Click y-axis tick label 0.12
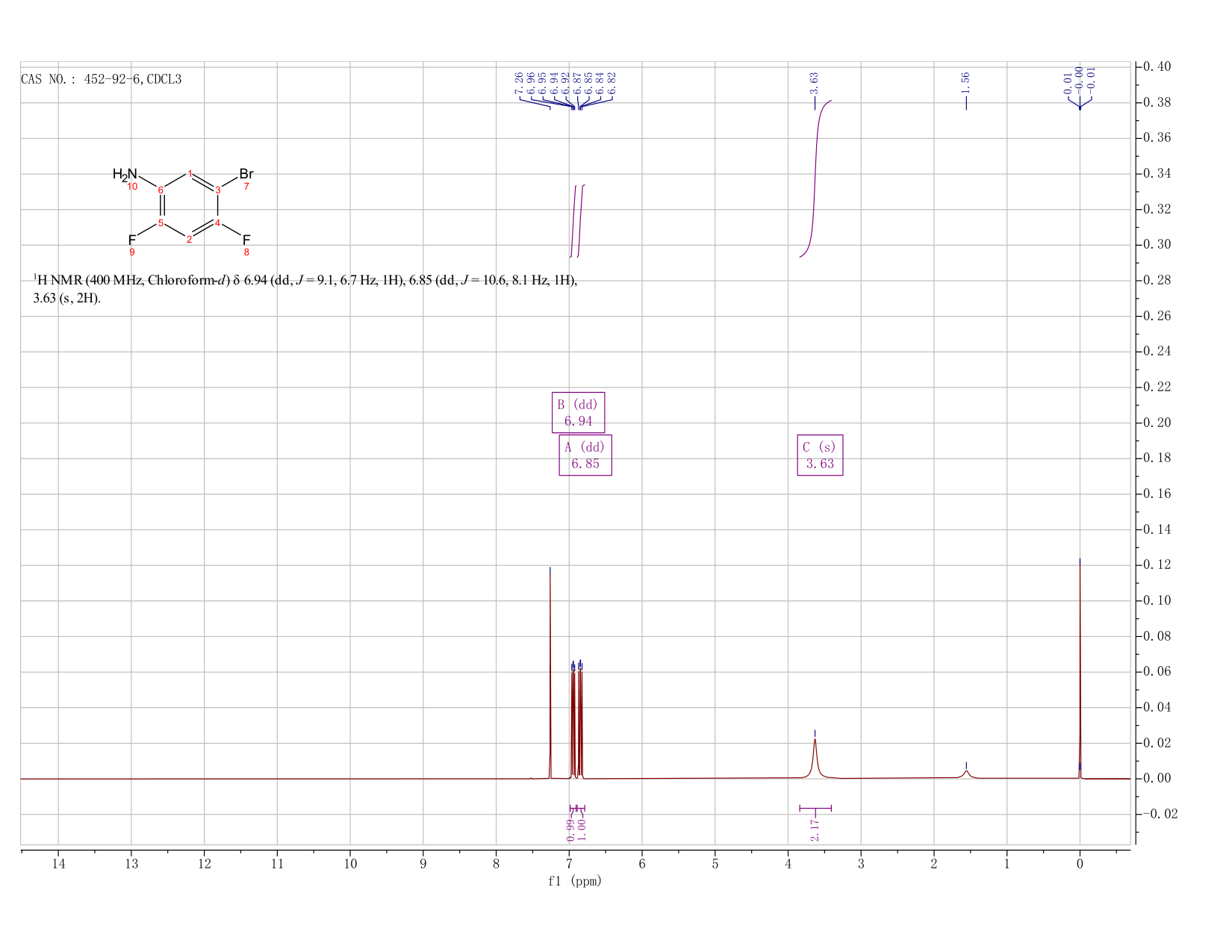 [1158, 565]
